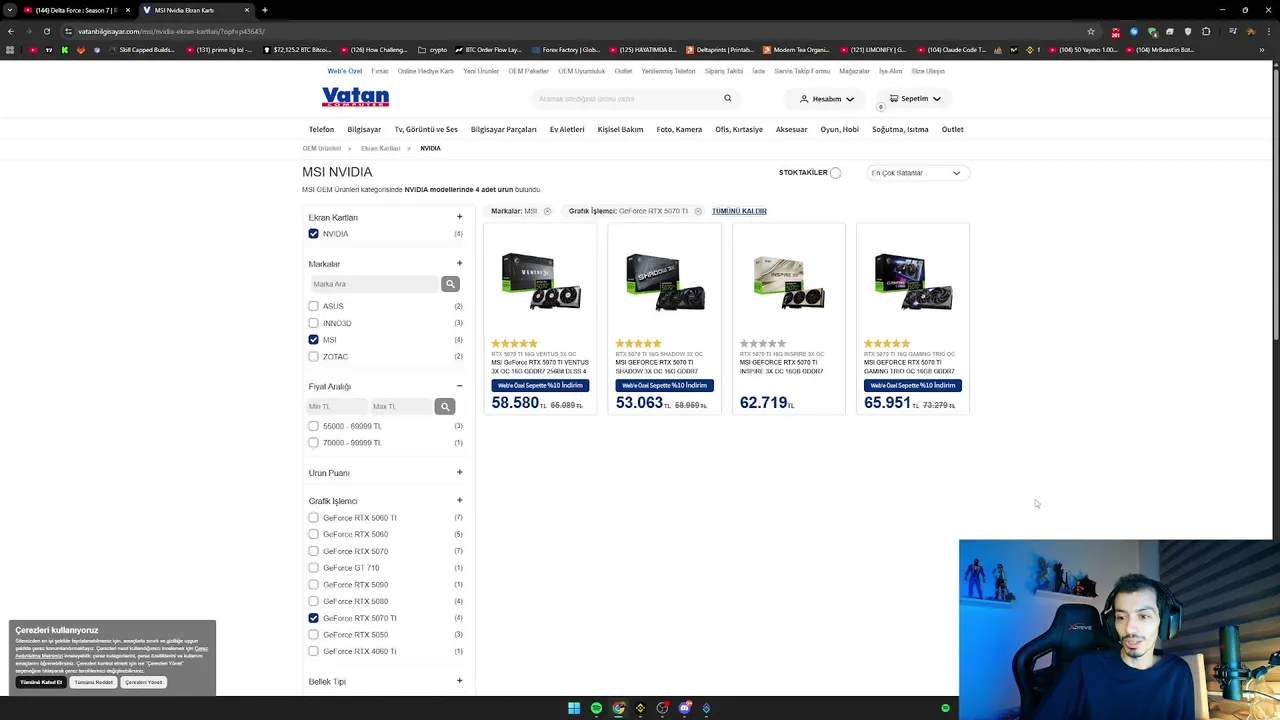
Task: Click Tümünü Kabul Et cookie button
Action: (41, 682)
